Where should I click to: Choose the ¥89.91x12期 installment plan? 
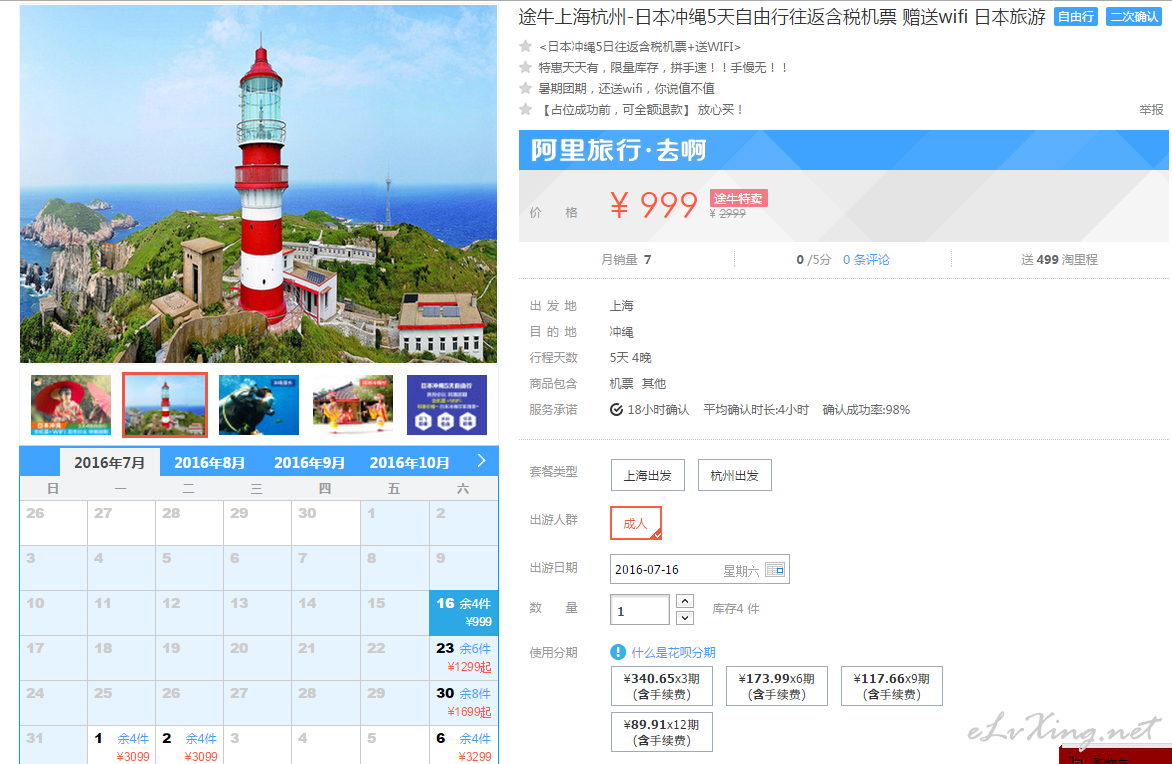(662, 732)
